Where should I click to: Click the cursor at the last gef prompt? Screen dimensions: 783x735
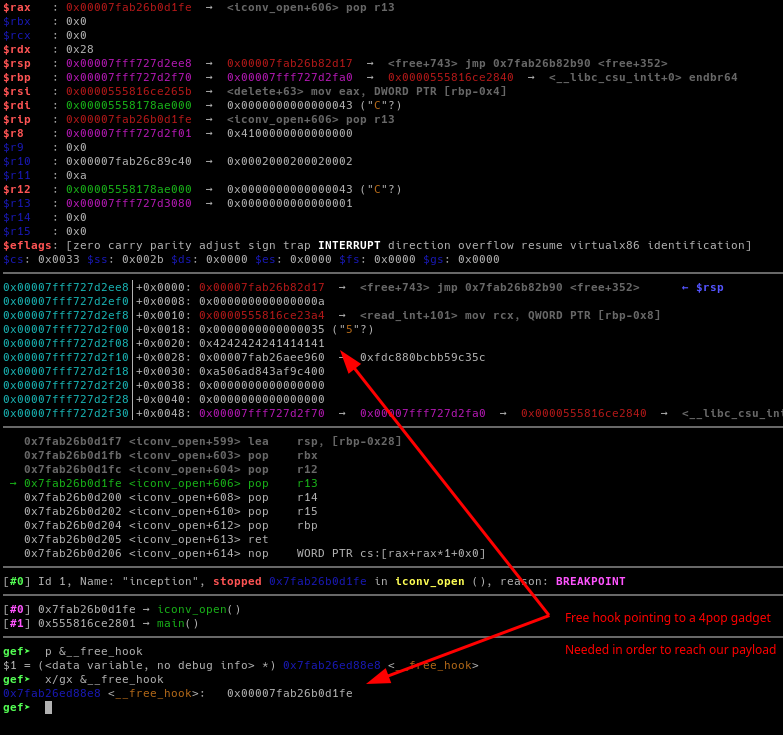click(x=48, y=707)
